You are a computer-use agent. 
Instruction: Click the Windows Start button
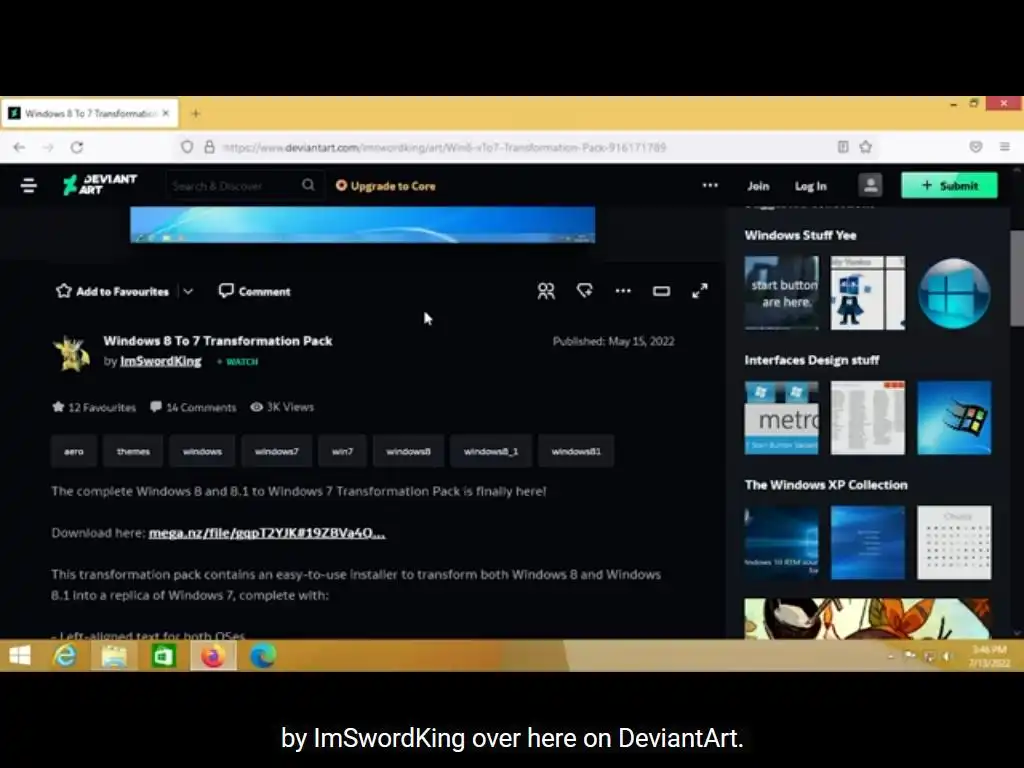pos(20,656)
